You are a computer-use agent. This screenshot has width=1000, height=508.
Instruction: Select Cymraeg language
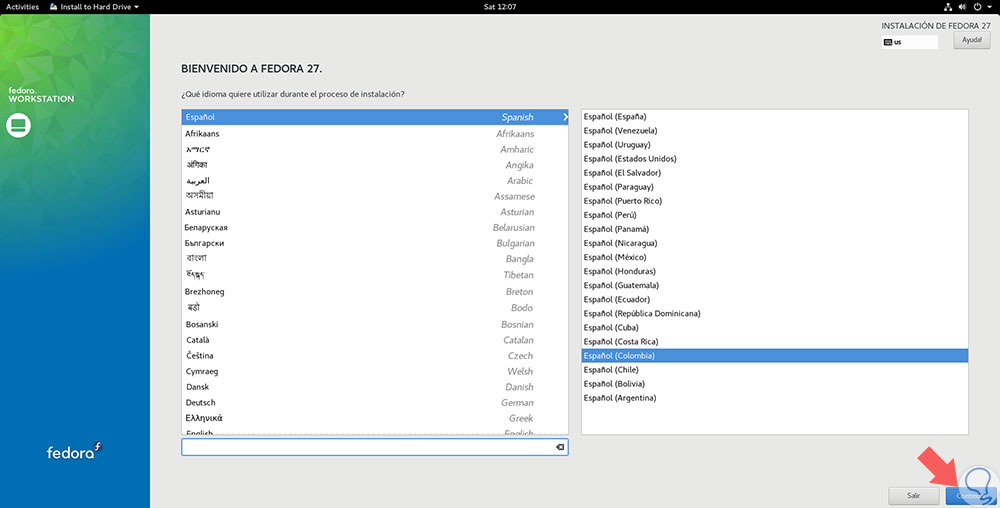pyautogui.click(x=374, y=371)
